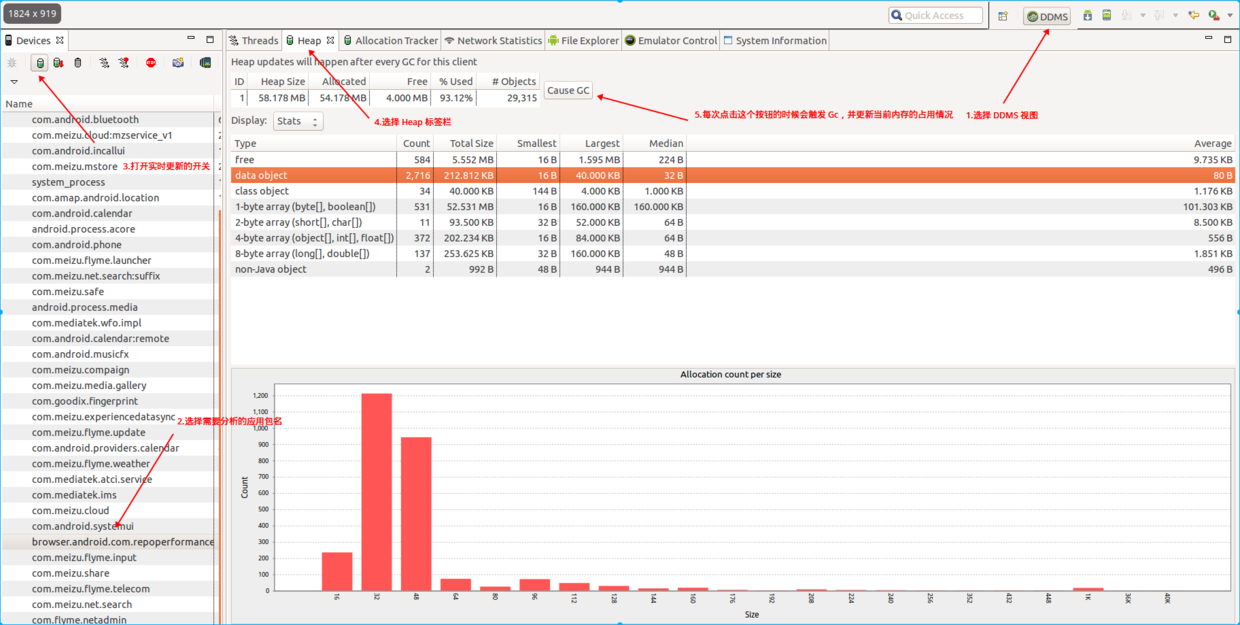The width and height of the screenshot is (1240, 625).
Task: Switch to the Network Statistics tab
Action: coord(493,41)
